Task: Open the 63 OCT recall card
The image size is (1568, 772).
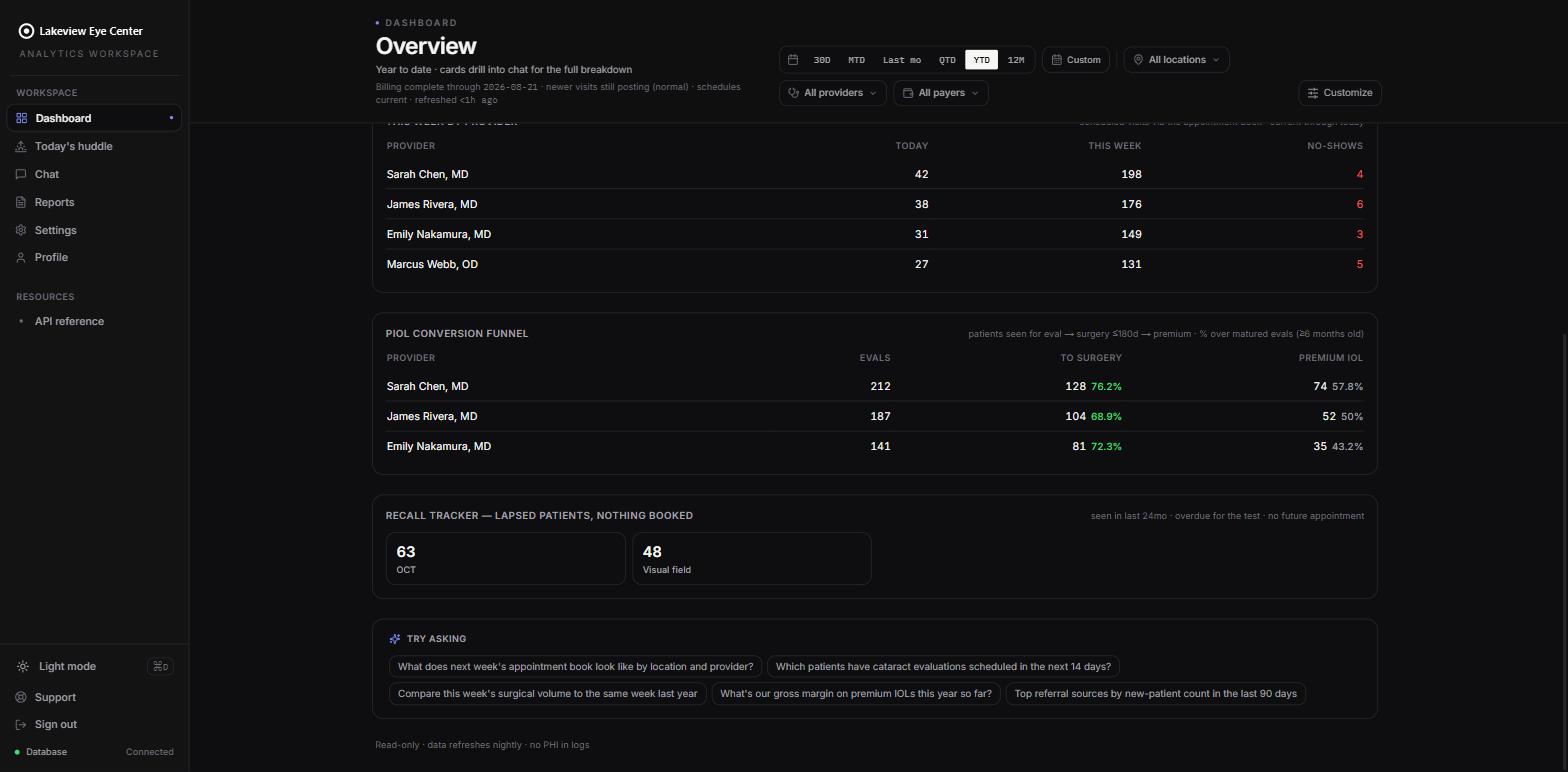Action: click(x=505, y=558)
